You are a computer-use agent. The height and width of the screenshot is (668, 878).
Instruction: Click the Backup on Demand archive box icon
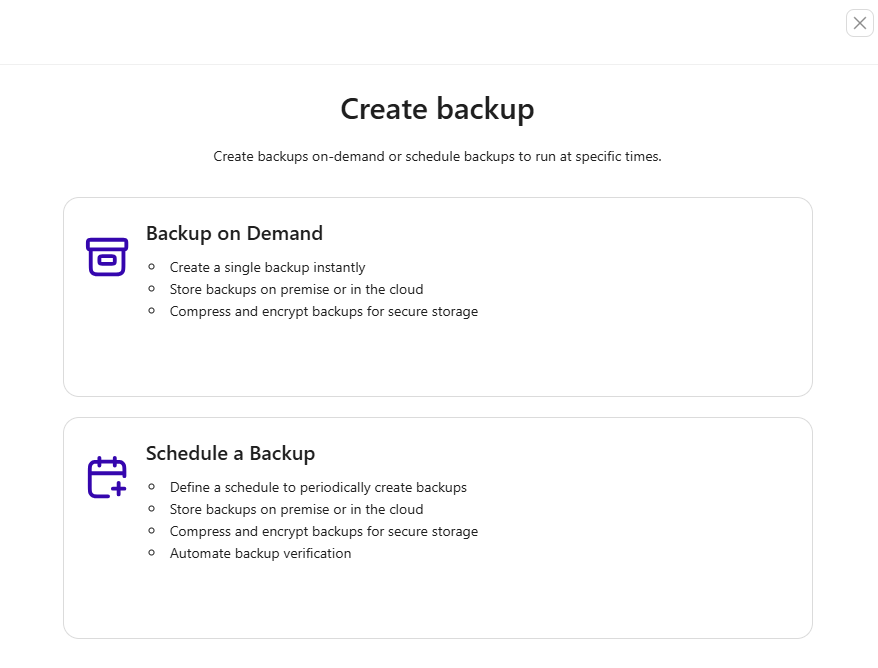coord(107,256)
